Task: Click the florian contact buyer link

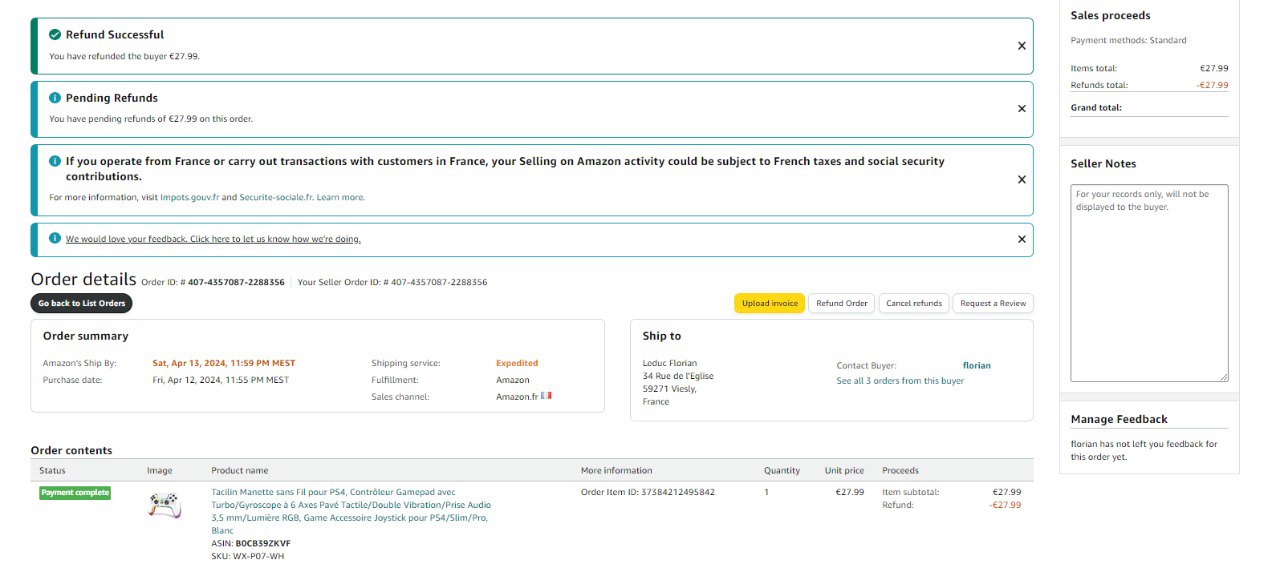Action: pos(976,366)
